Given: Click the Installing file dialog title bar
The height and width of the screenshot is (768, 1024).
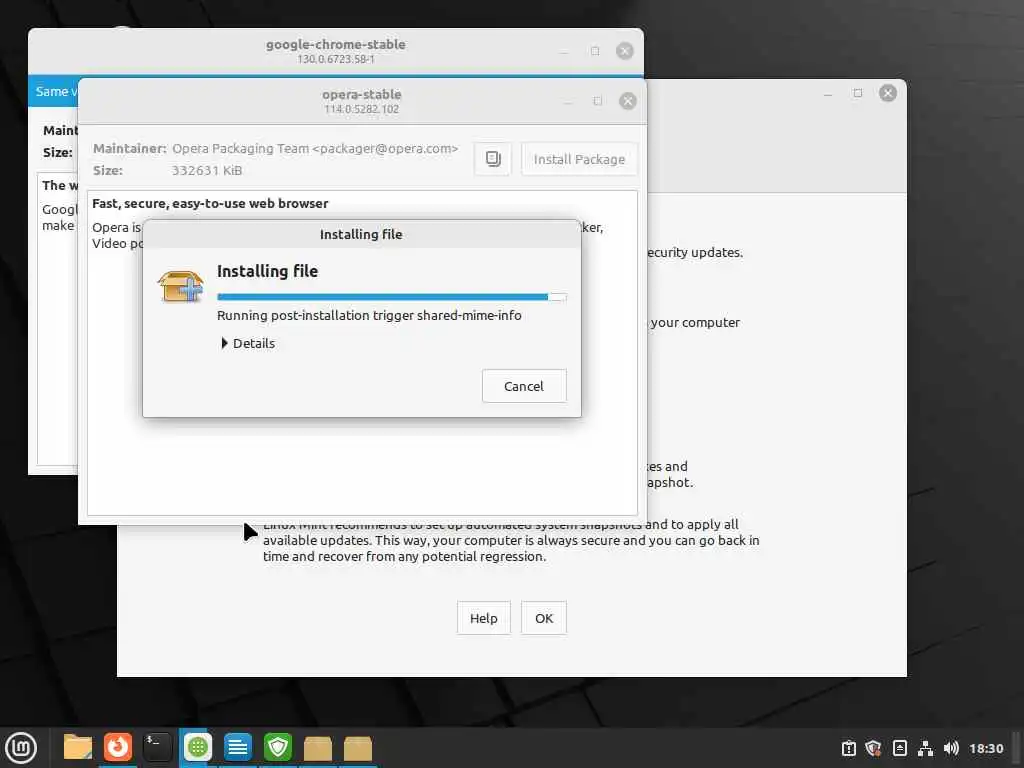Looking at the screenshot, I should 361,234.
